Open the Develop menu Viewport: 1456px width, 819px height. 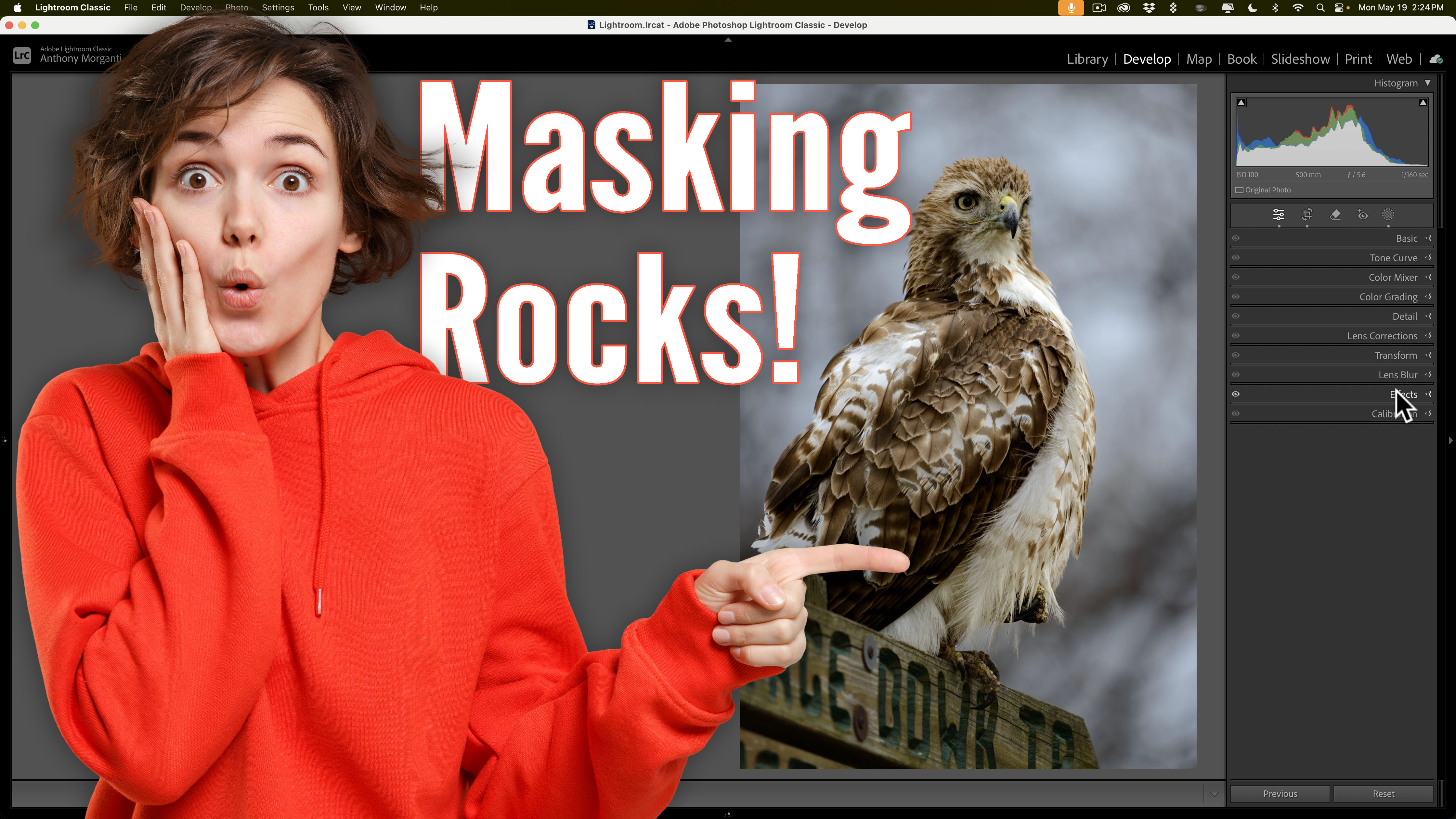coord(196,8)
